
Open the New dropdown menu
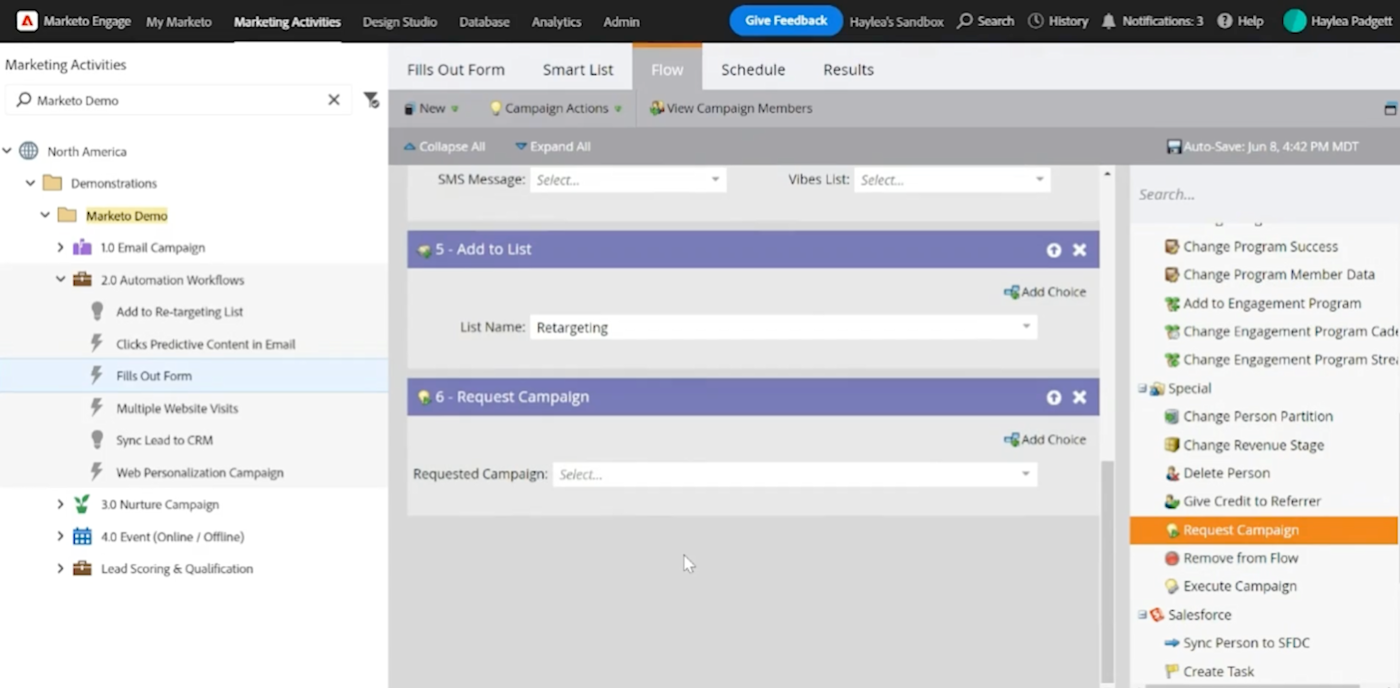431,108
